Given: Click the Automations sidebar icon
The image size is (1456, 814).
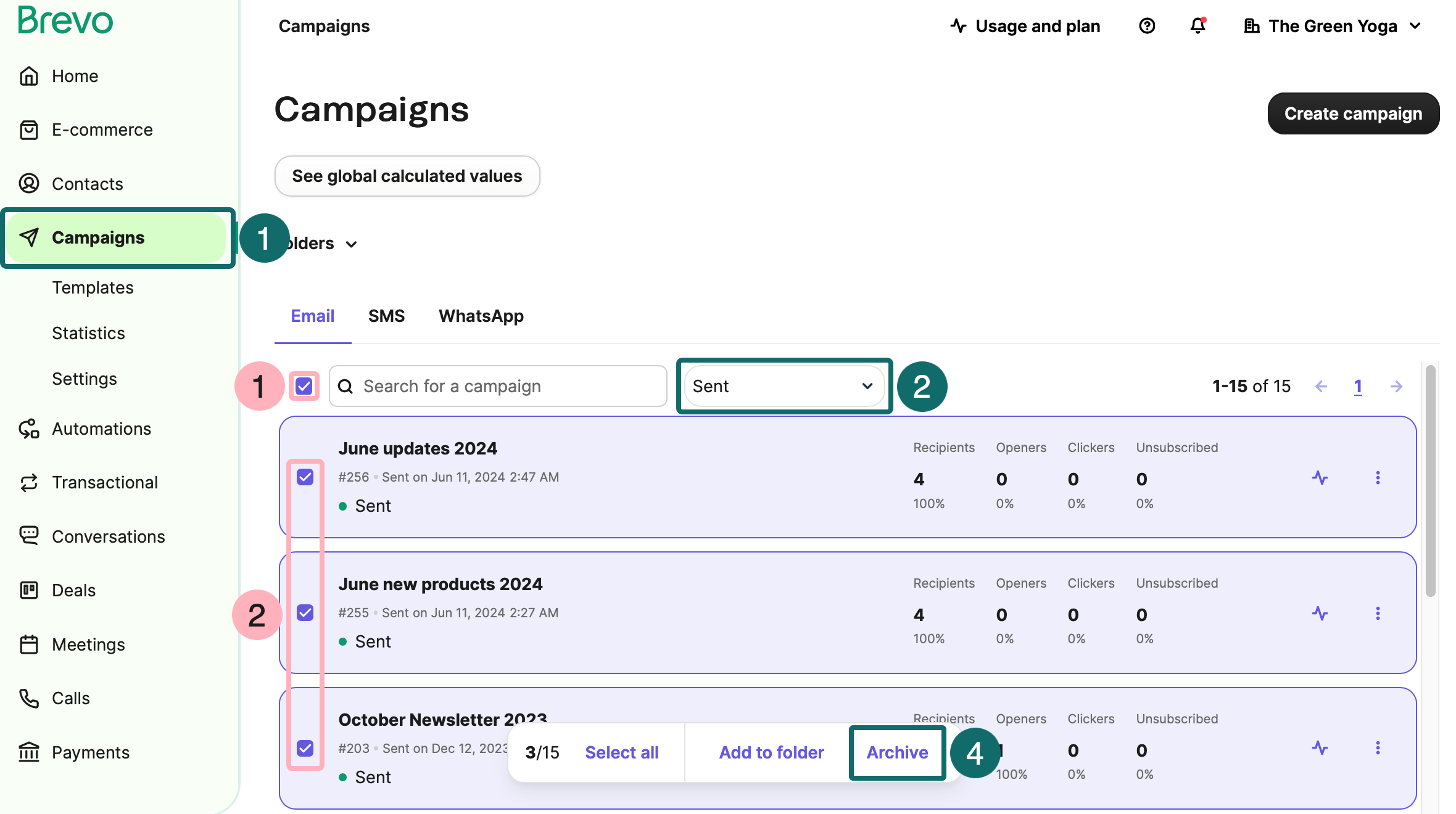Looking at the screenshot, I should pos(29,429).
